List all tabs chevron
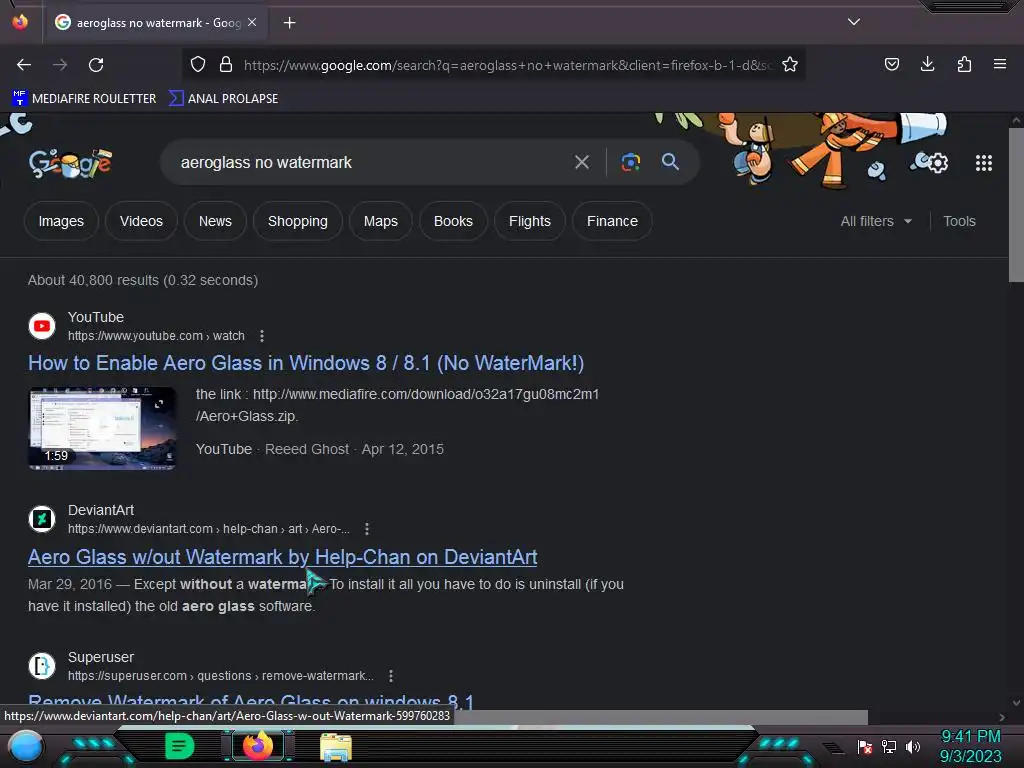The height and width of the screenshot is (768, 1024). pos(854,22)
